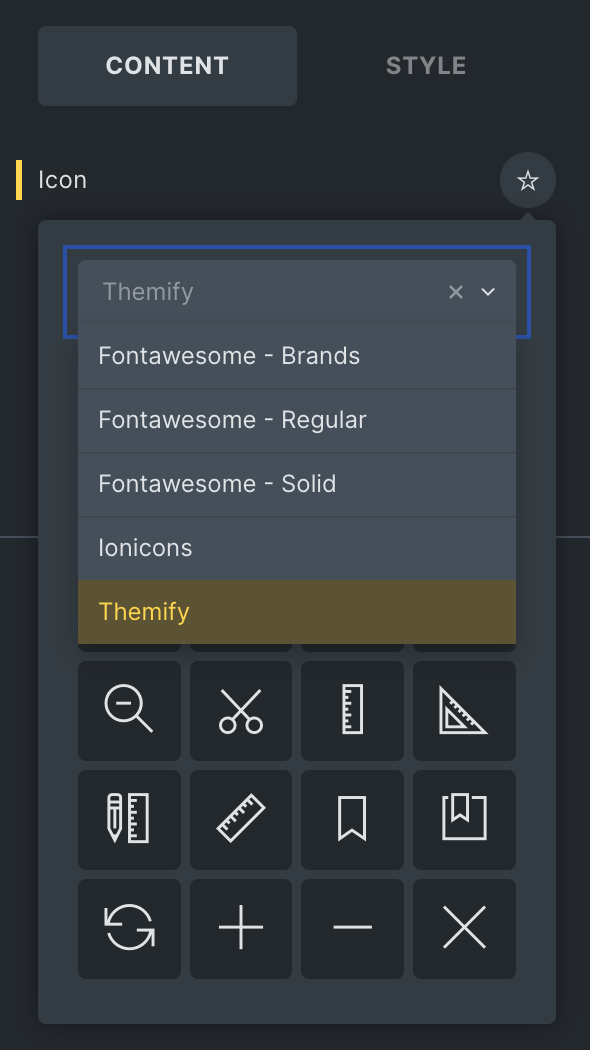Choose the scissors icon

tap(241, 710)
